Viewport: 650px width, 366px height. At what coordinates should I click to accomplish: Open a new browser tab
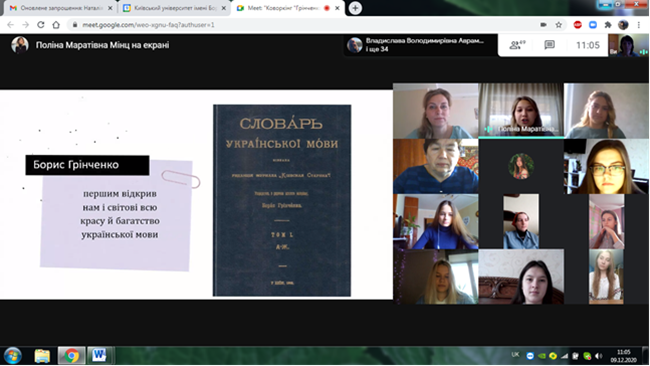click(355, 8)
